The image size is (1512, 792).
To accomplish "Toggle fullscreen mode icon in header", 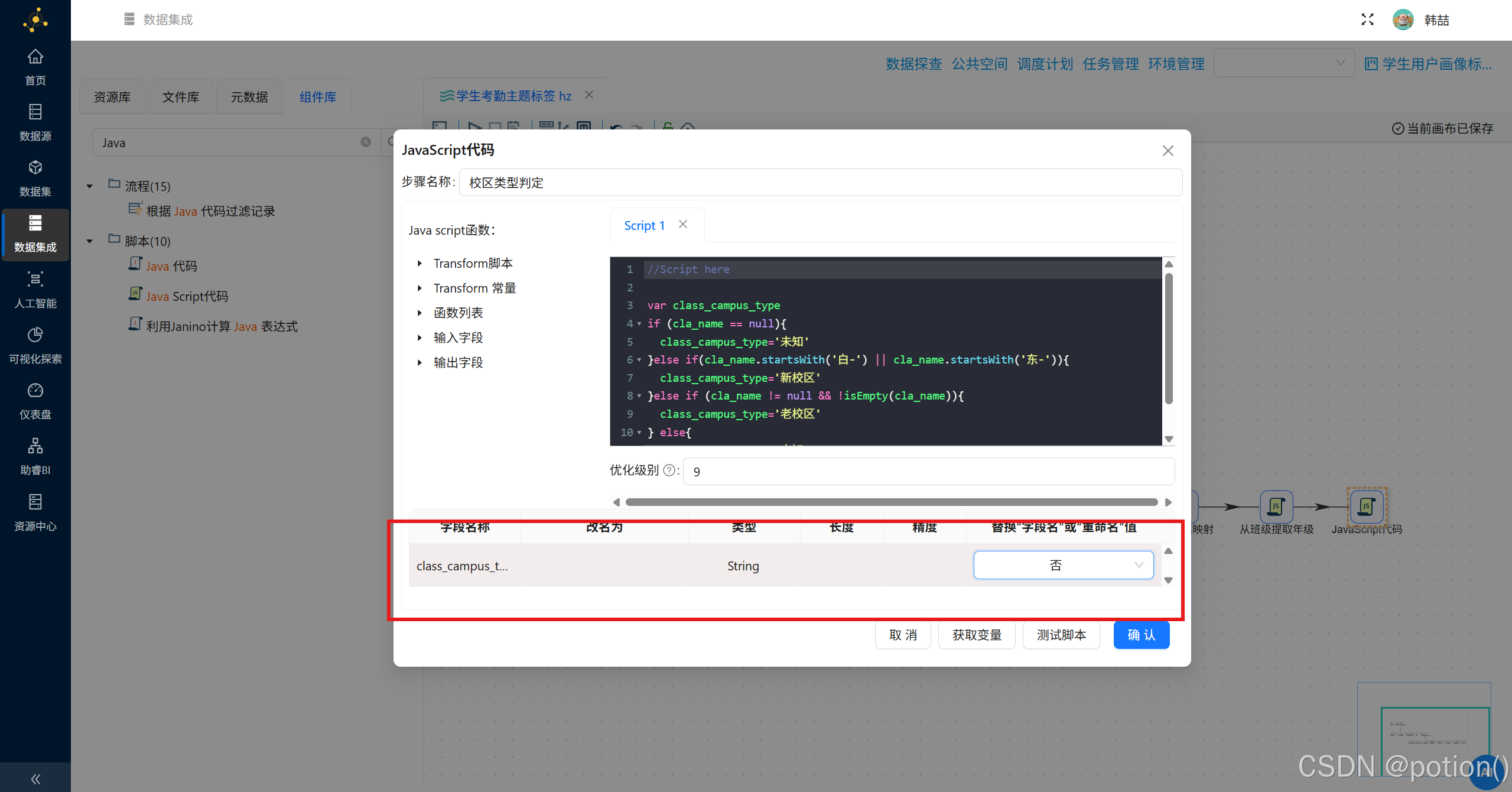I will click(1367, 20).
